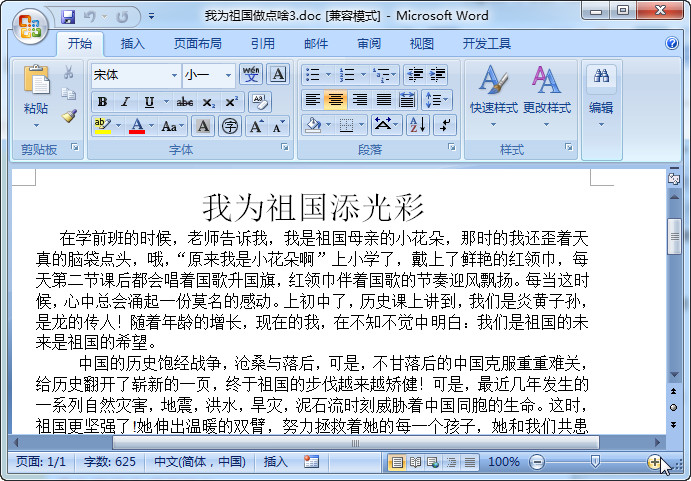Switch to the 邮件 tab
Screen dimensions: 691x481
[316, 44]
